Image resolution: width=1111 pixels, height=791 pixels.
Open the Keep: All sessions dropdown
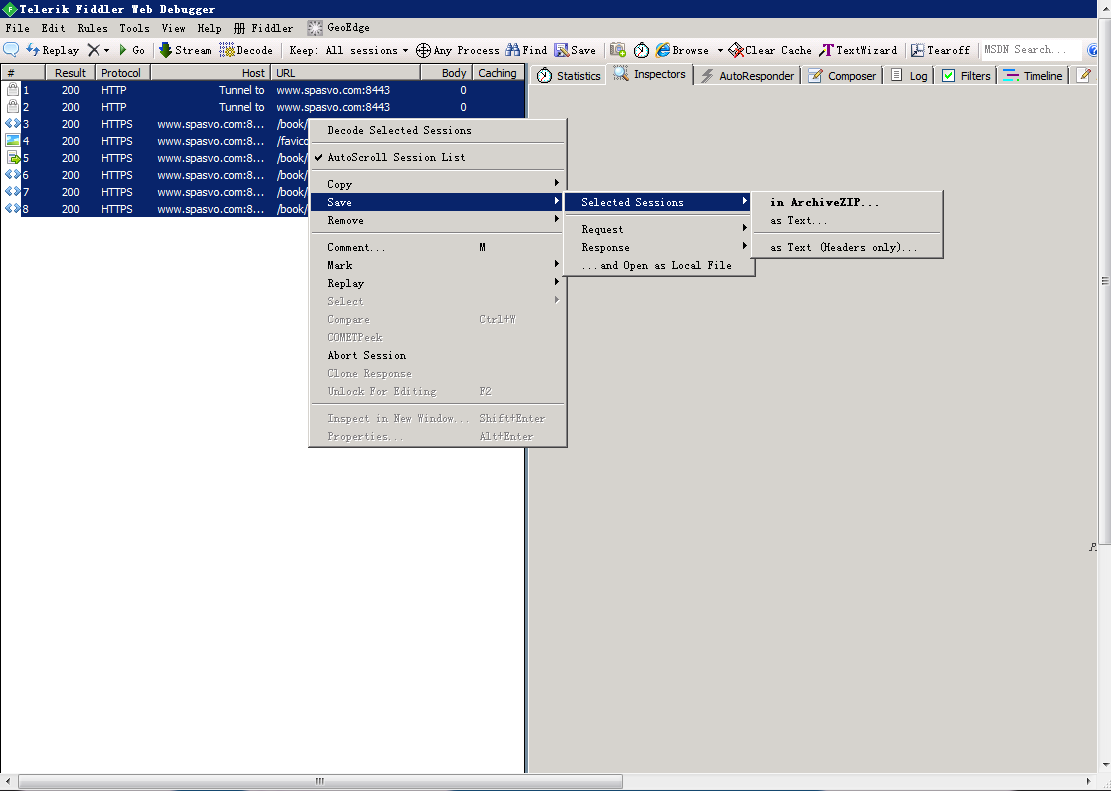(349, 50)
